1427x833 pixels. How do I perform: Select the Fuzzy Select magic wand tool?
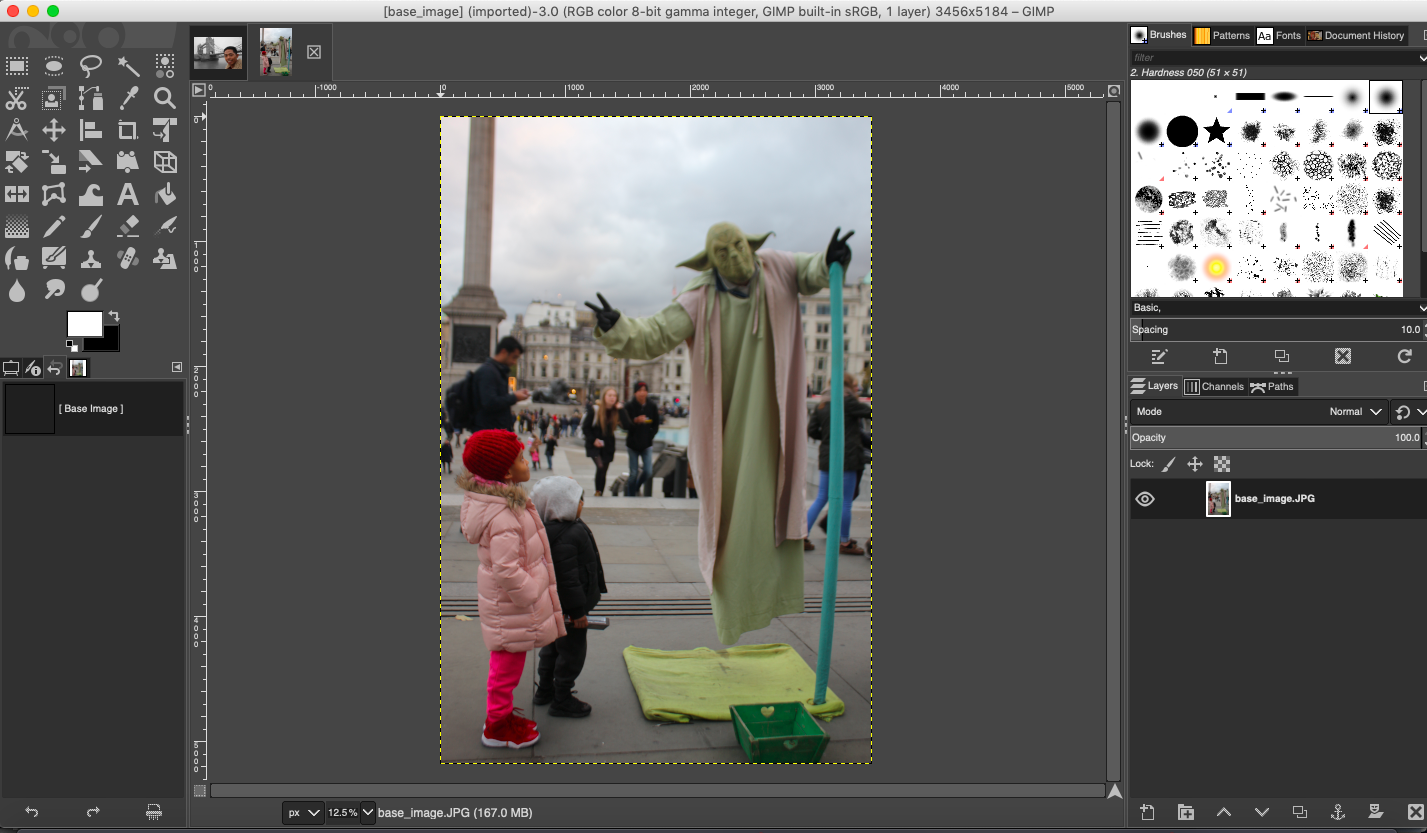click(128, 67)
